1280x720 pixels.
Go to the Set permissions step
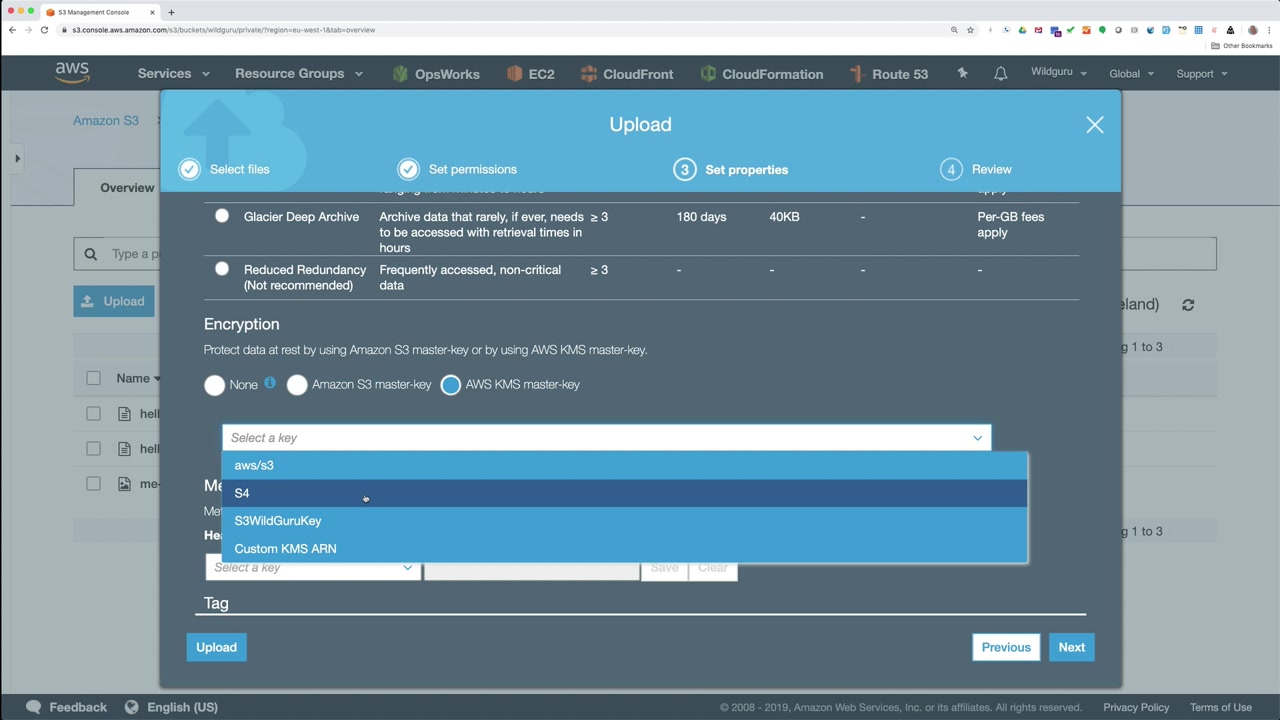point(473,169)
